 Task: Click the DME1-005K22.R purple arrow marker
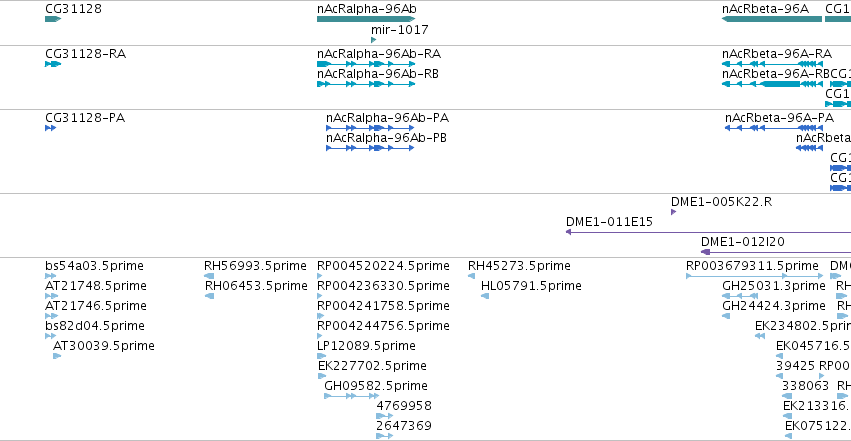point(674,212)
